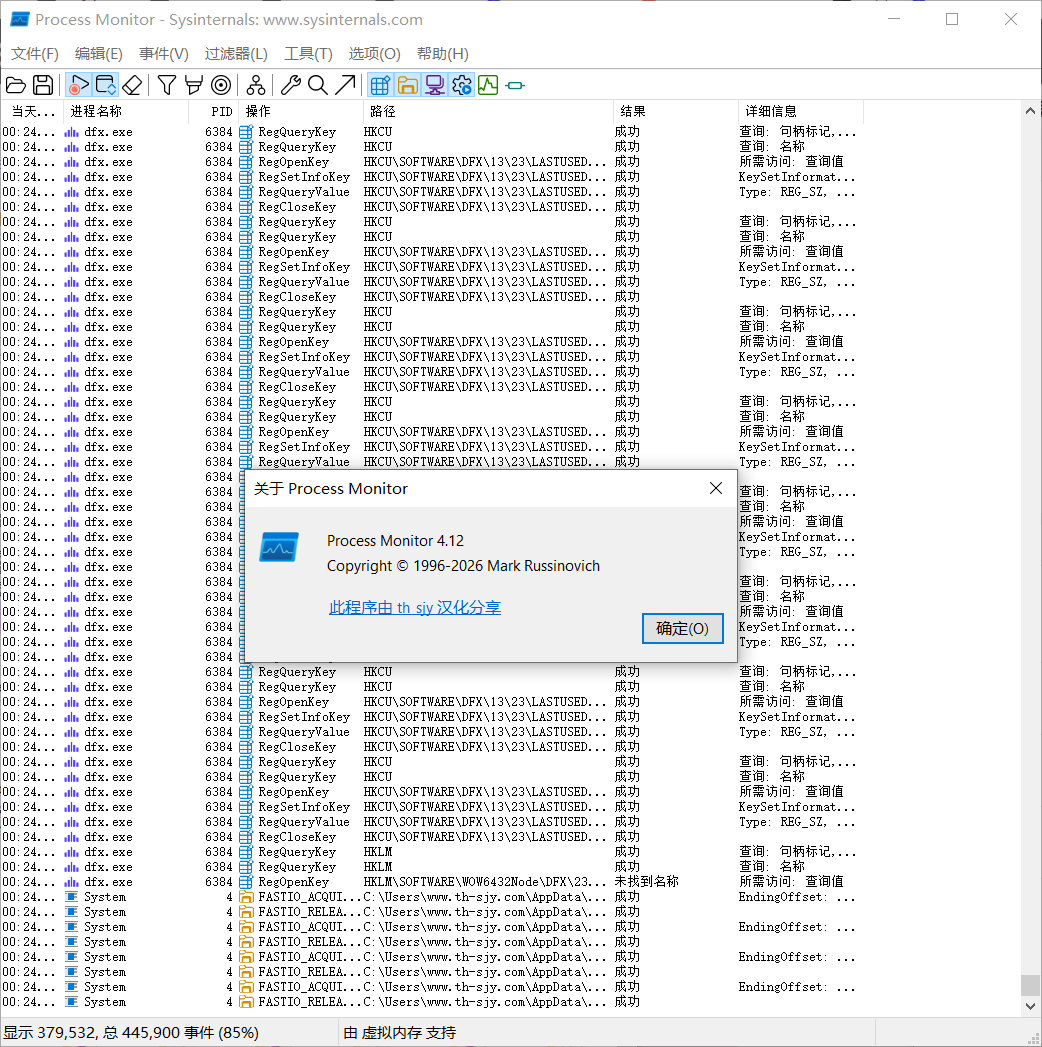Confirm the About dialog with 确定(O)
The height and width of the screenshot is (1047, 1042).
(682, 628)
